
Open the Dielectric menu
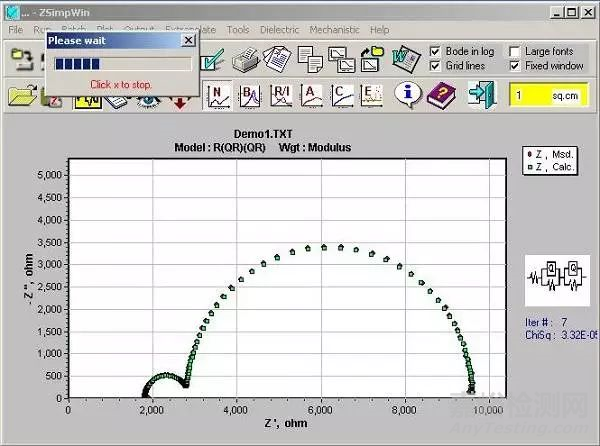279,30
